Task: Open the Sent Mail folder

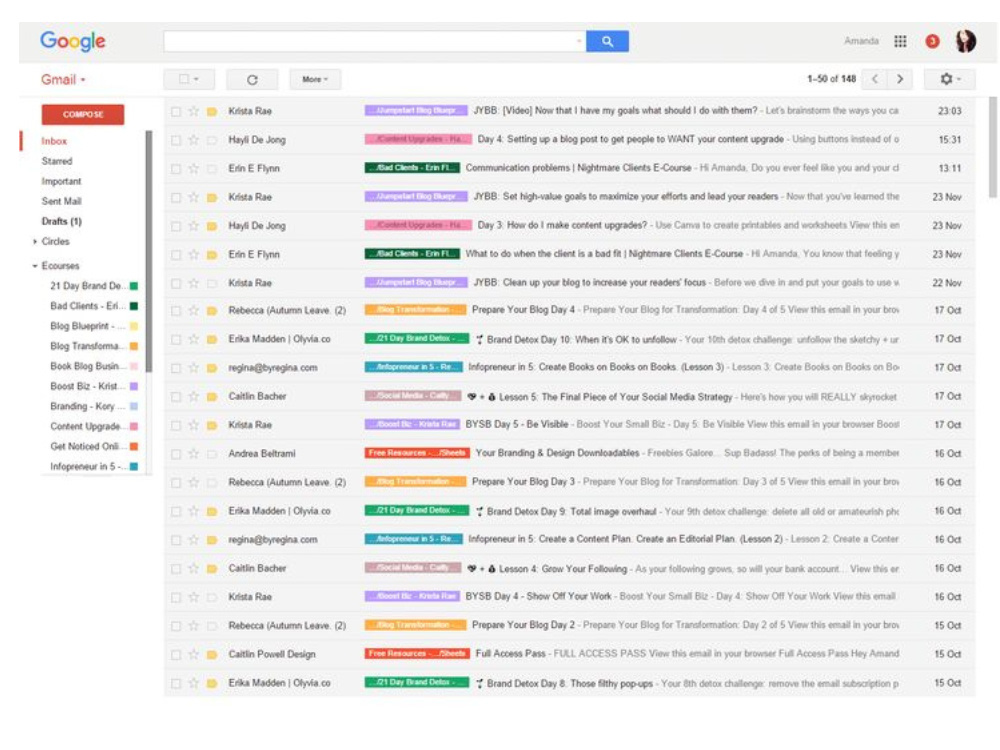Action: [61, 202]
